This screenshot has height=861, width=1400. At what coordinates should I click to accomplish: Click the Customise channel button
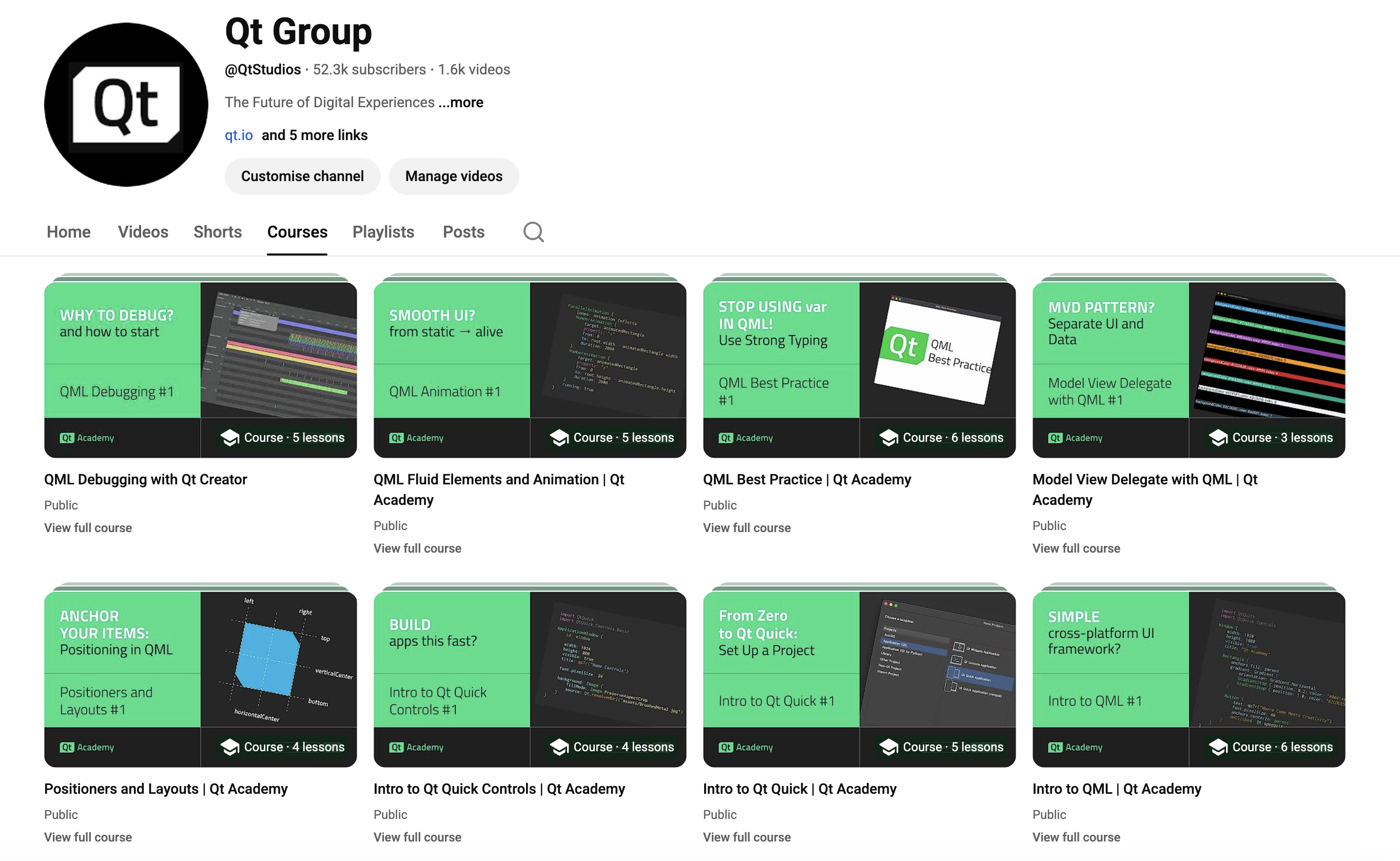tap(302, 176)
